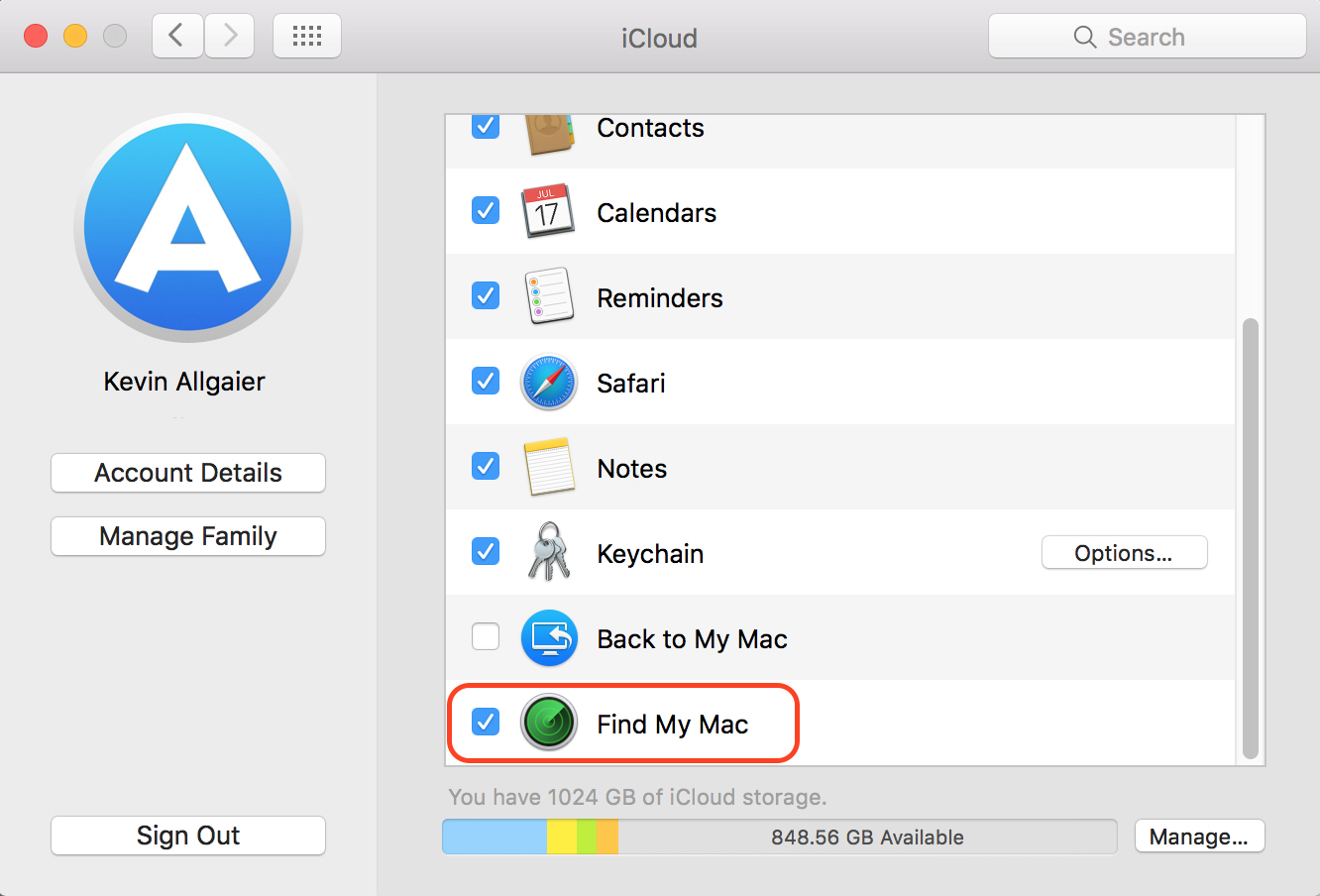Click the Keychain label text
This screenshot has width=1320, height=896.
651,554
